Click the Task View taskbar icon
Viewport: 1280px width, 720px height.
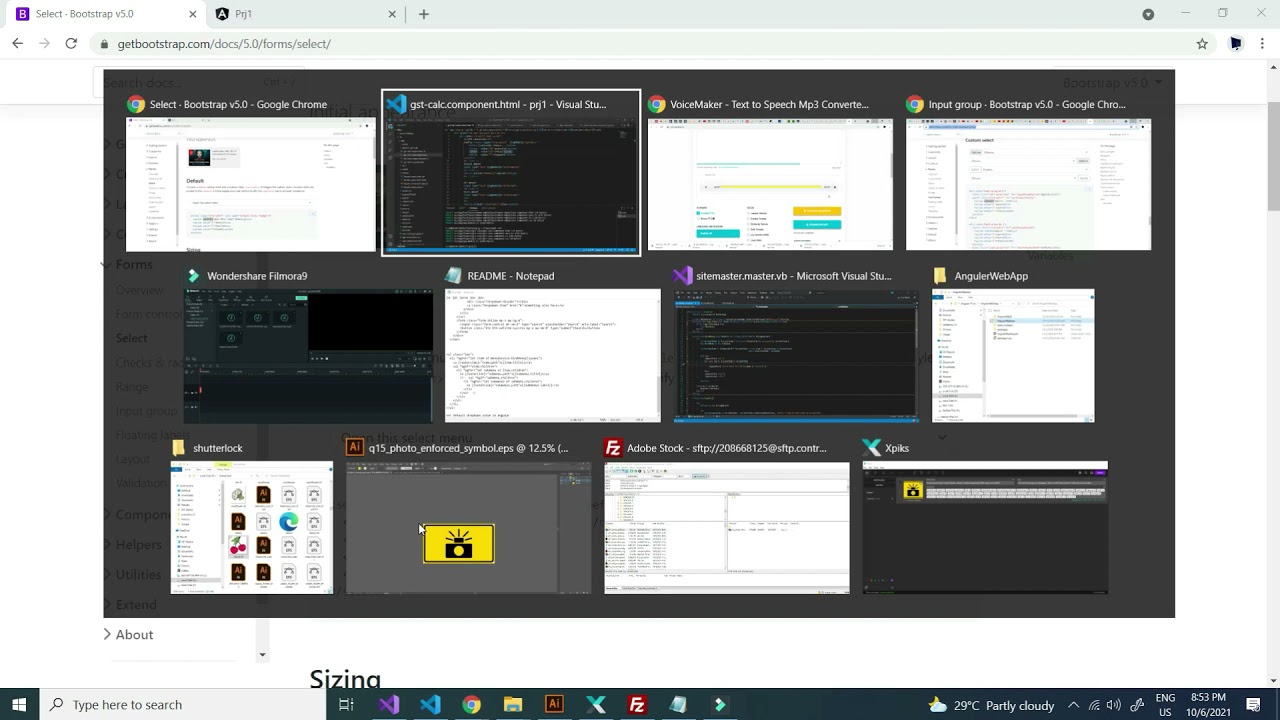tap(346, 705)
